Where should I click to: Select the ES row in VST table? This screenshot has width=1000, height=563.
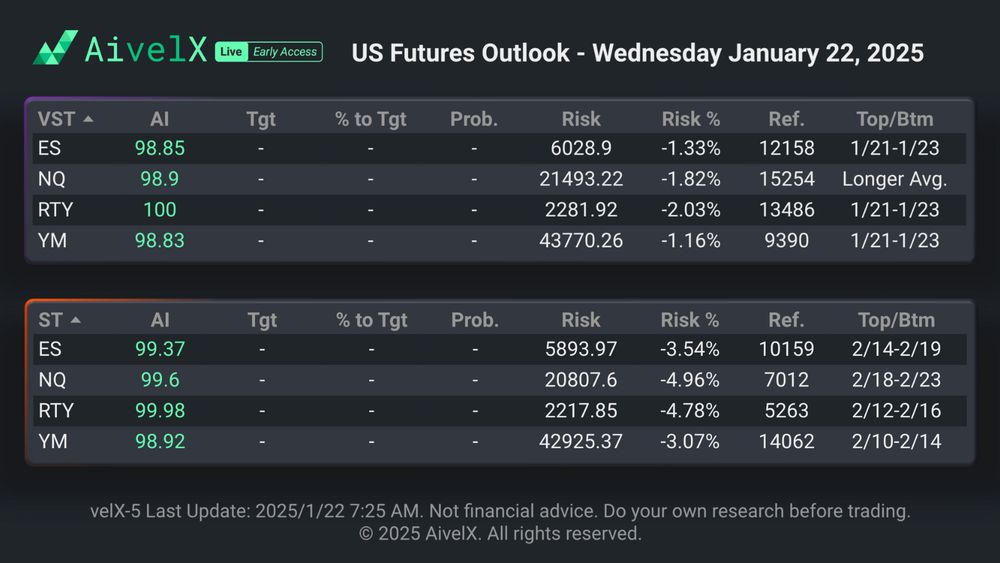52,149
